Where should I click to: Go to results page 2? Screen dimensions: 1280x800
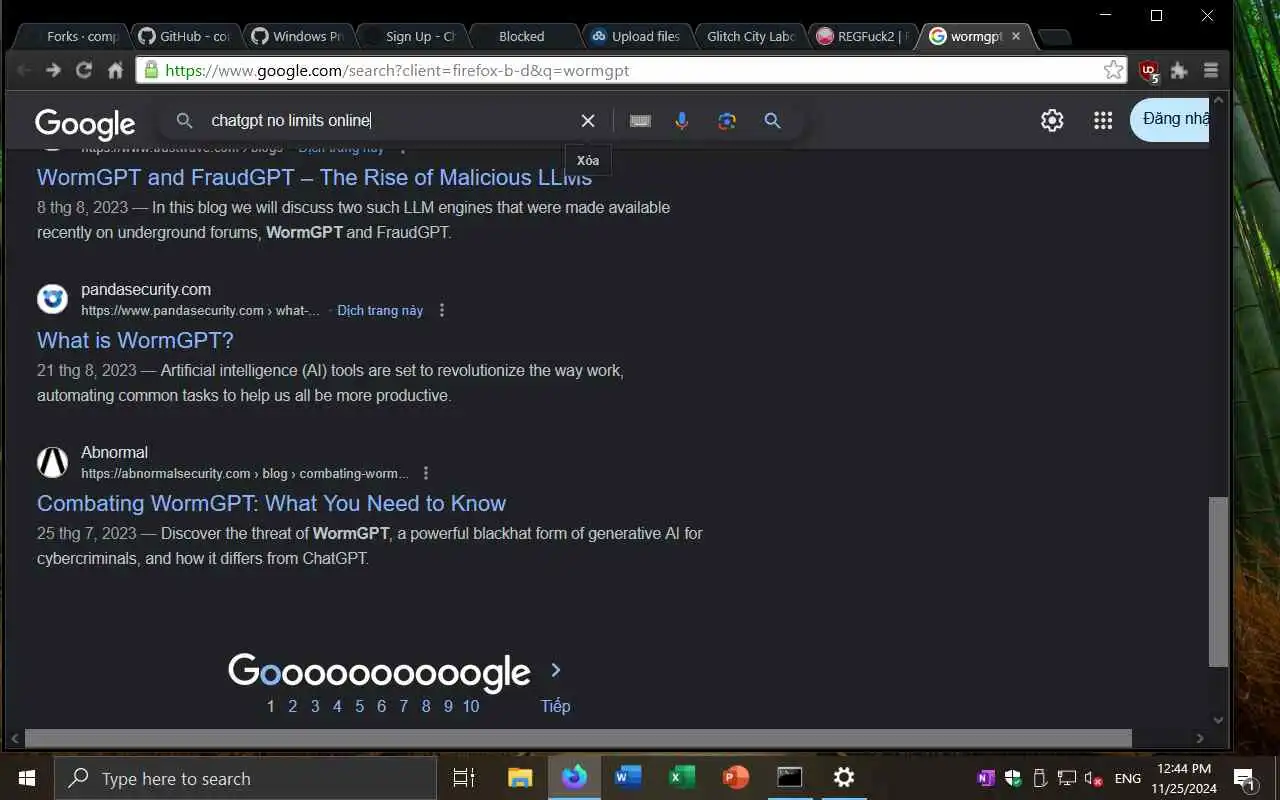(x=293, y=706)
